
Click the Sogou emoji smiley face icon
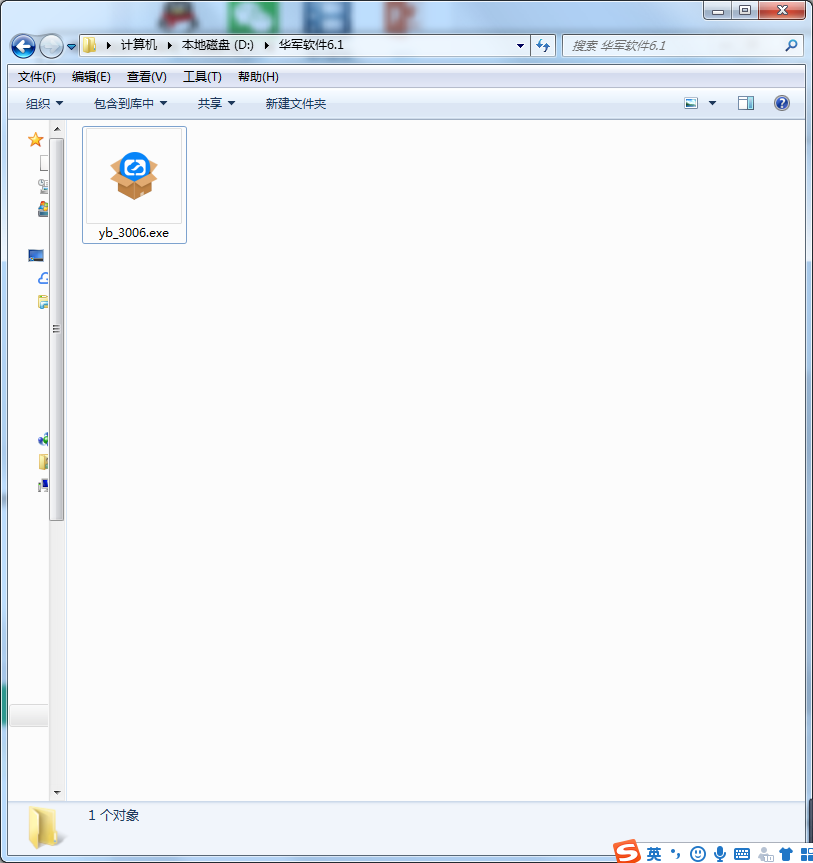(698, 854)
